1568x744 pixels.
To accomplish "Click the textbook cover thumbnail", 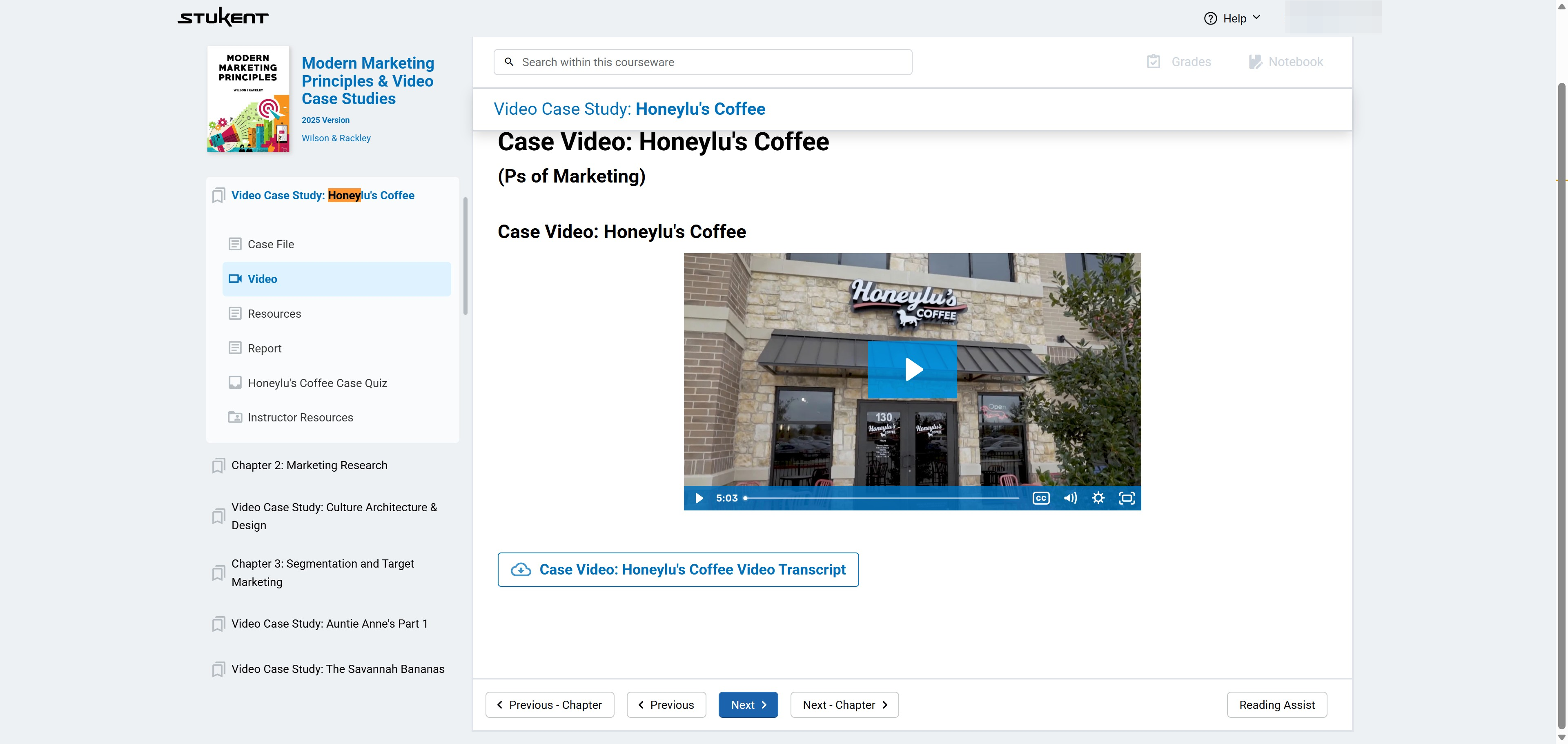I will (x=248, y=99).
